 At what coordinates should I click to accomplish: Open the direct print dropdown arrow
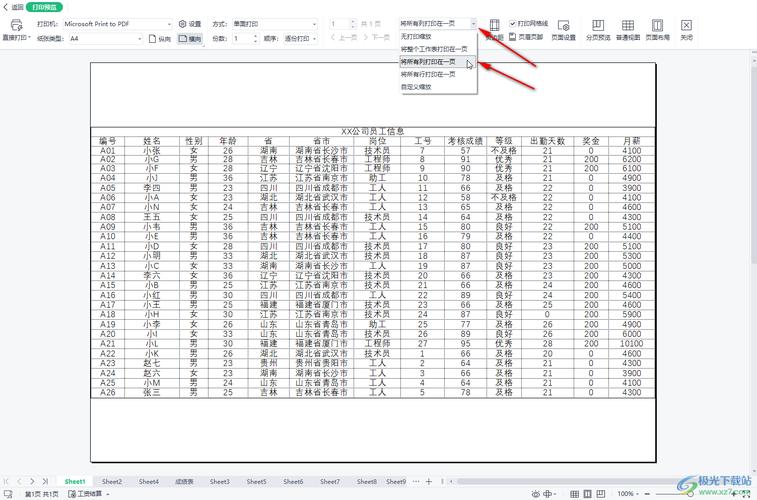[x=29, y=37]
